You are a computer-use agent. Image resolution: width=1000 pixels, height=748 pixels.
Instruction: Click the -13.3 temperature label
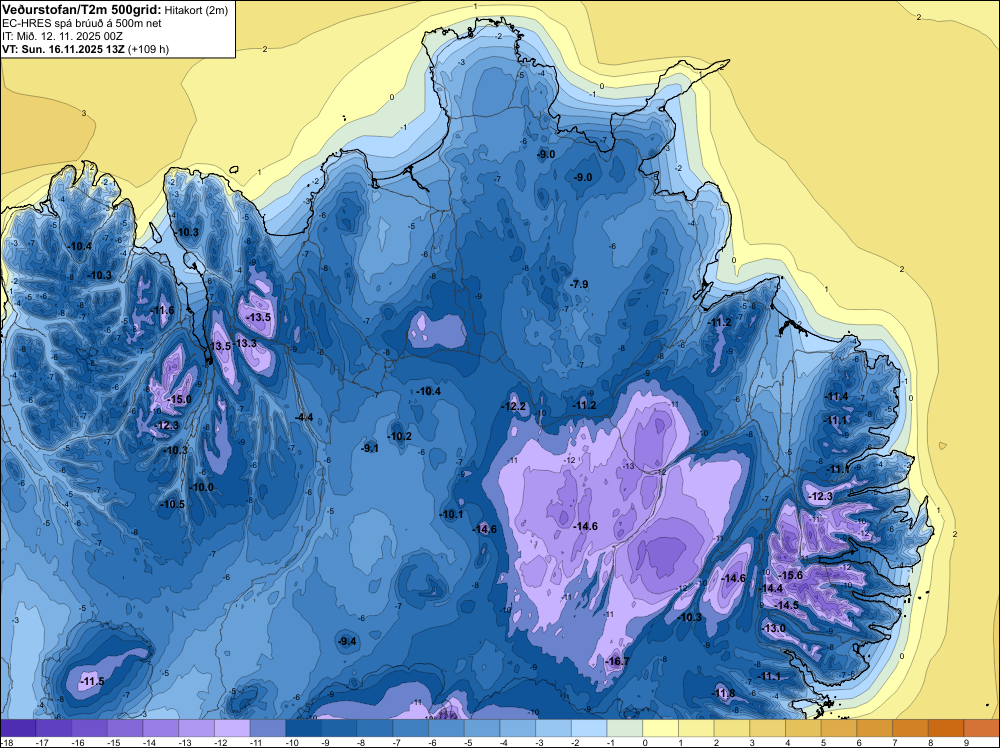(245, 343)
